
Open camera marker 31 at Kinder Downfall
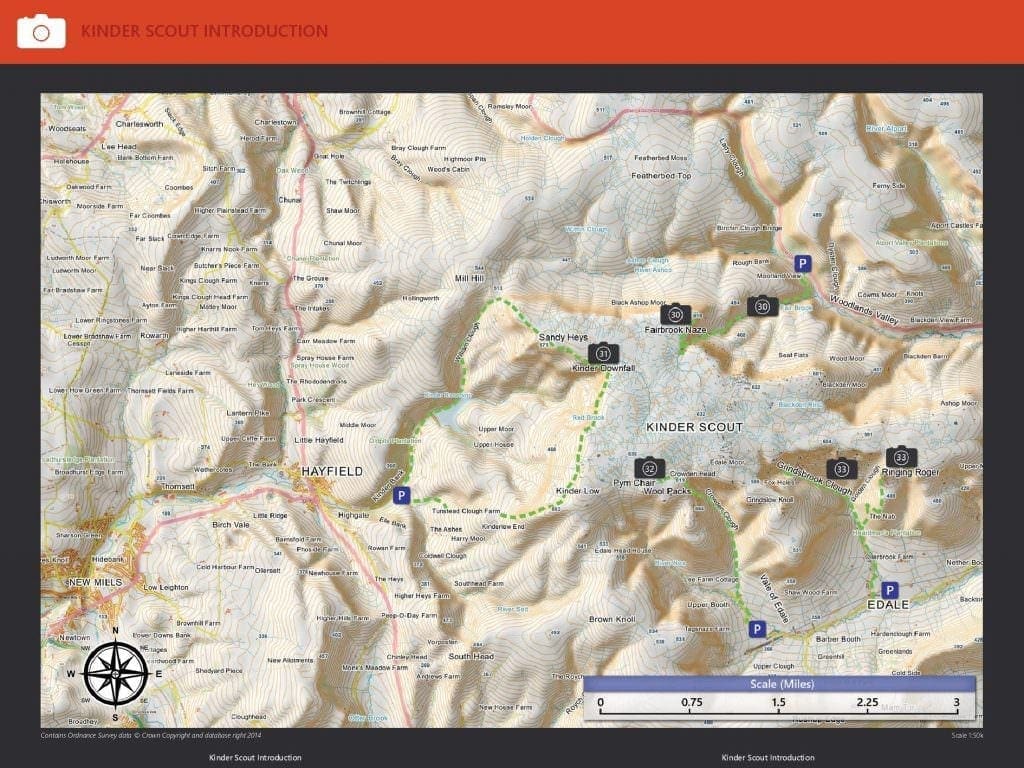pyautogui.click(x=603, y=353)
